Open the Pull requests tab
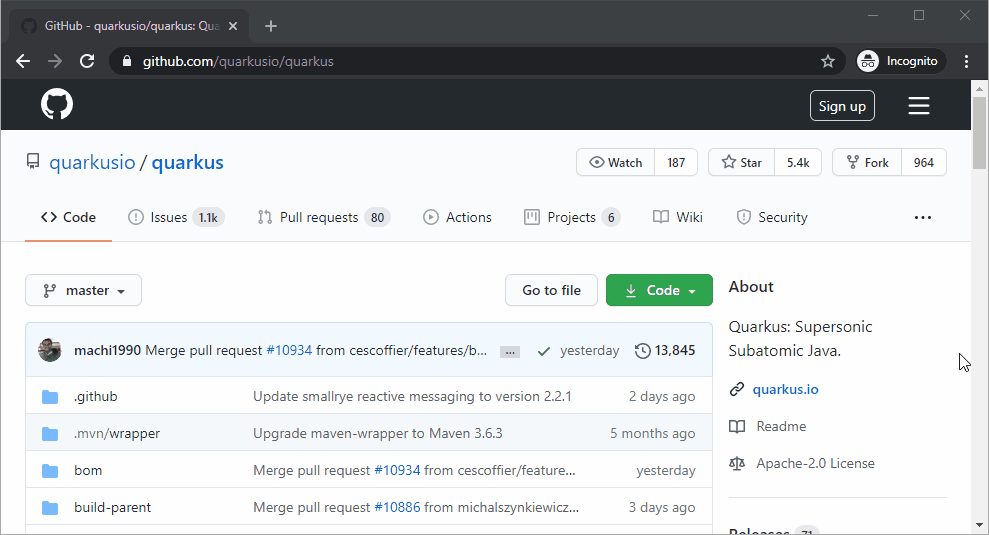 (324, 218)
